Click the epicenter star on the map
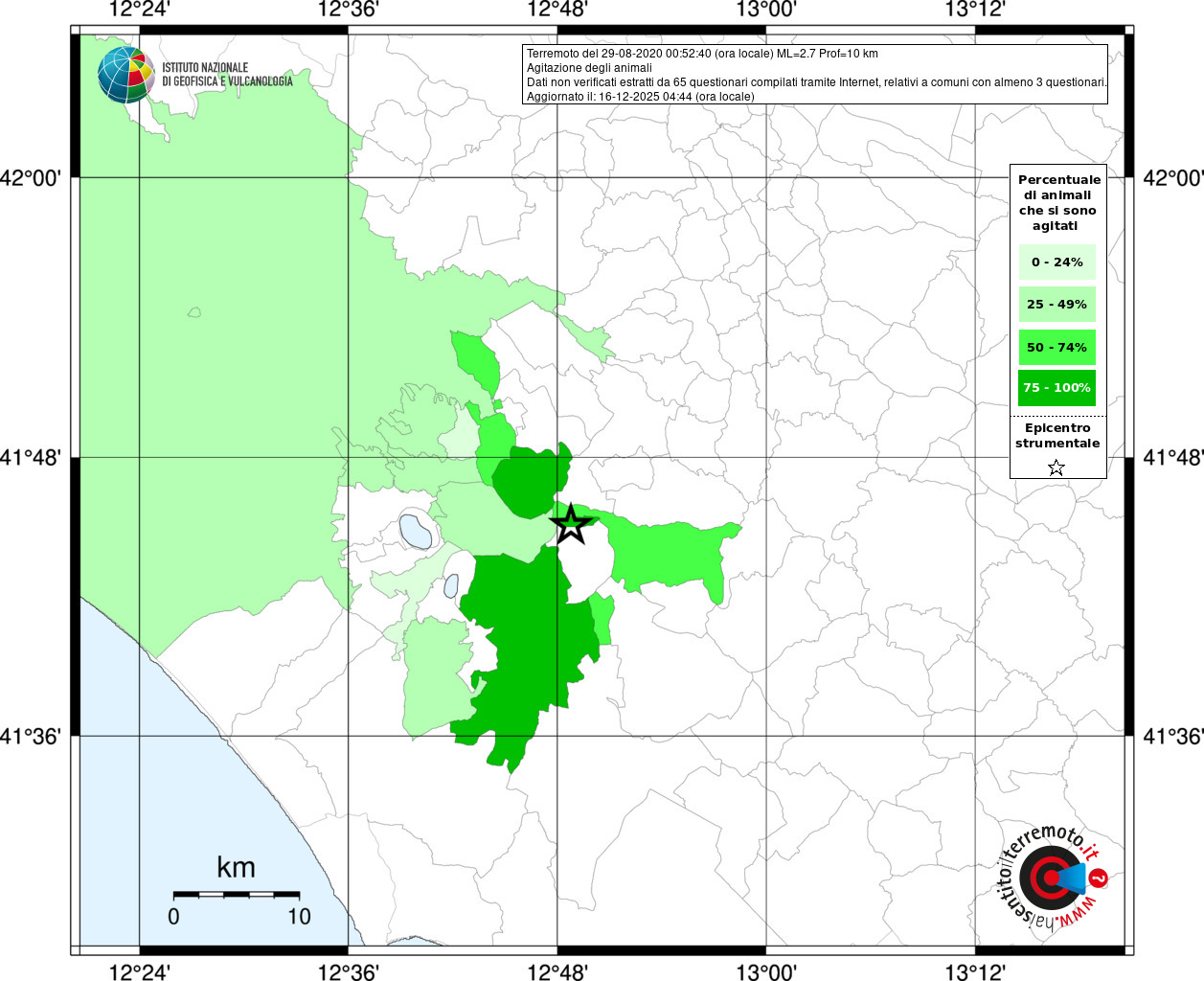This screenshot has height=981, width=1204. coord(571,524)
